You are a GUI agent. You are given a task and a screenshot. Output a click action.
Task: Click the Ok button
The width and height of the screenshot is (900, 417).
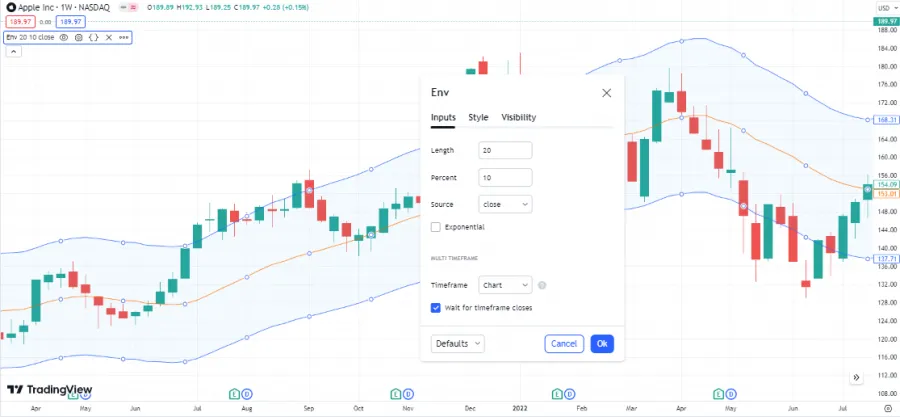click(601, 343)
